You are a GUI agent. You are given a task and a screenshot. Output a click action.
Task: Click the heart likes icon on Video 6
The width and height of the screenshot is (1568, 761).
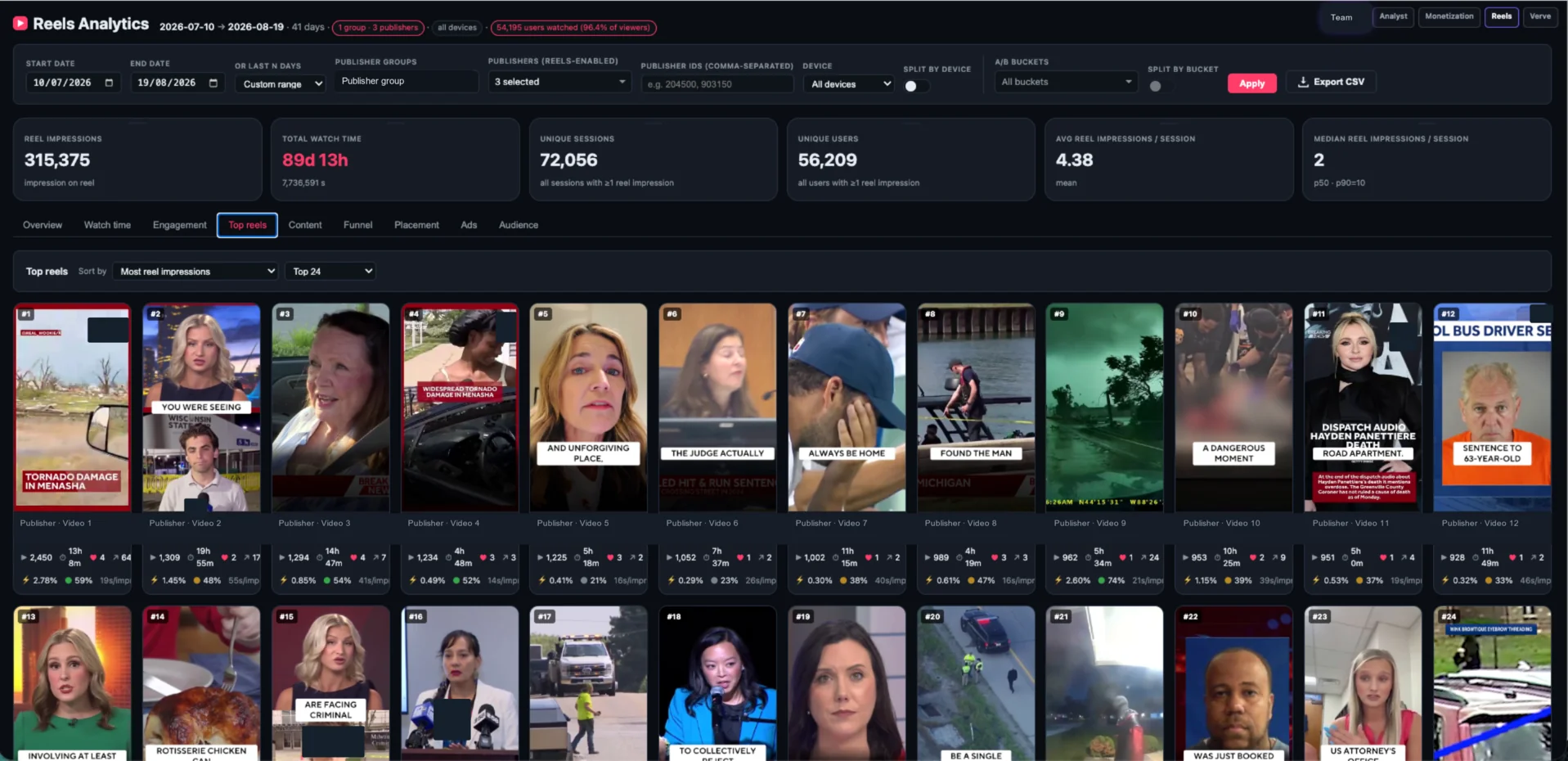click(739, 557)
